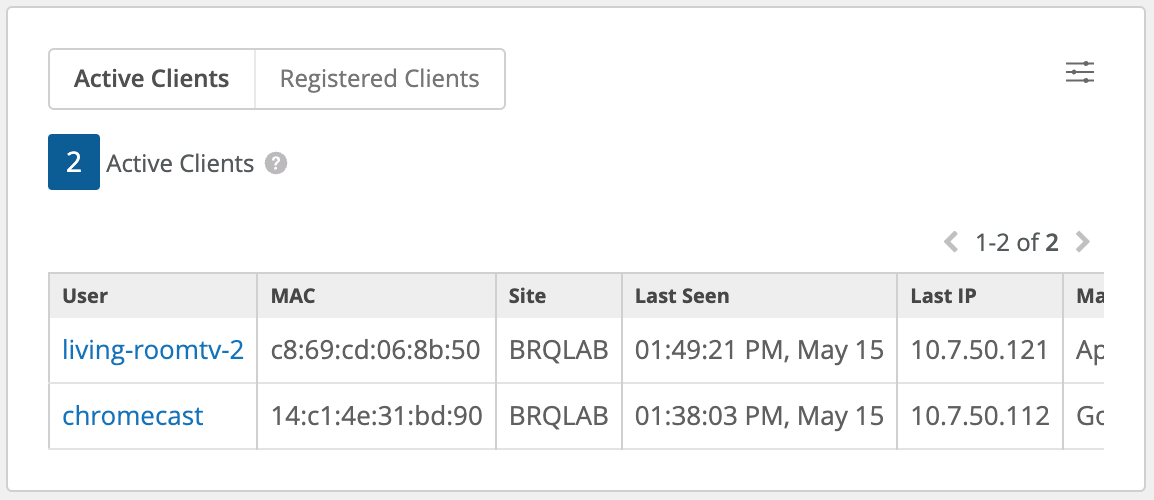
Task: Click the blue active clients count badge
Action: (74, 163)
